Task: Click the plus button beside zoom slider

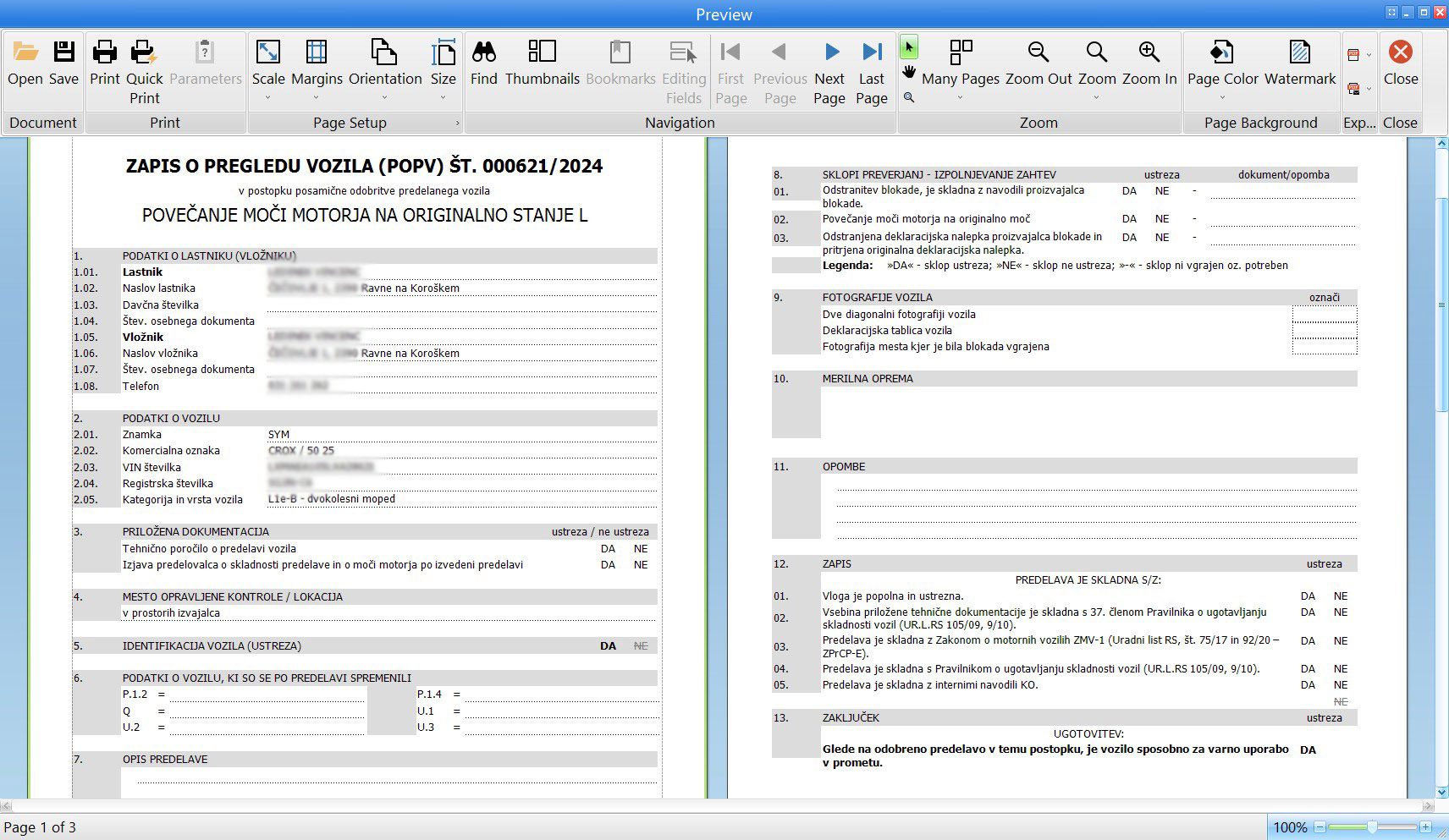Action: tap(1425, 827)
